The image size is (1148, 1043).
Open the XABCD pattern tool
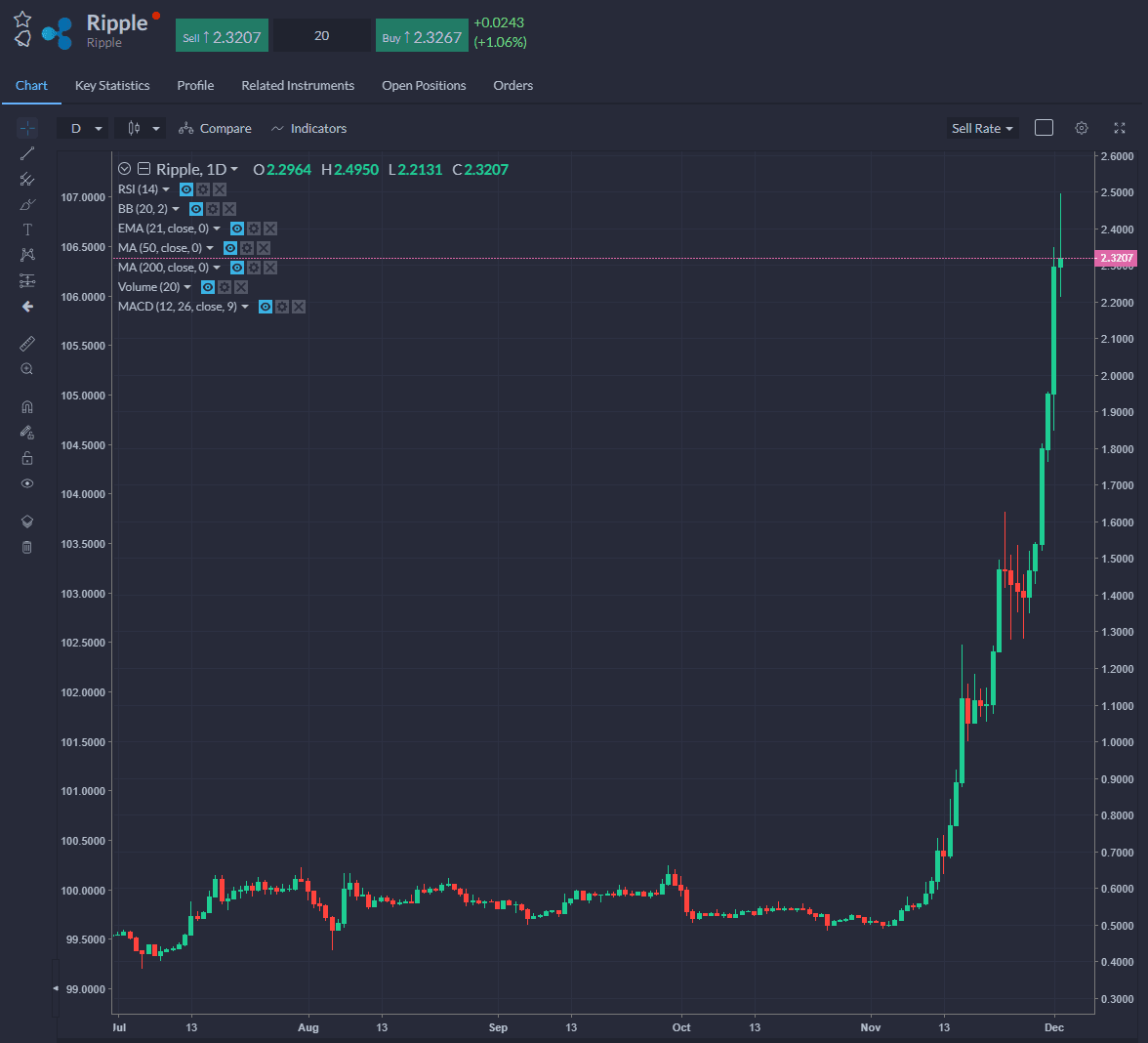coord(27,255)
